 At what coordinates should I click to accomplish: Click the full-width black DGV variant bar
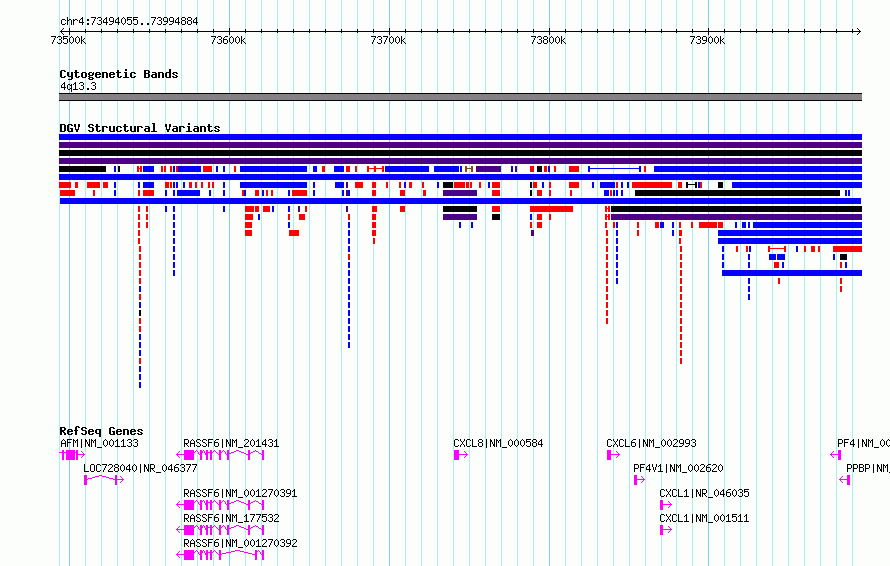(x=460, y=153)
